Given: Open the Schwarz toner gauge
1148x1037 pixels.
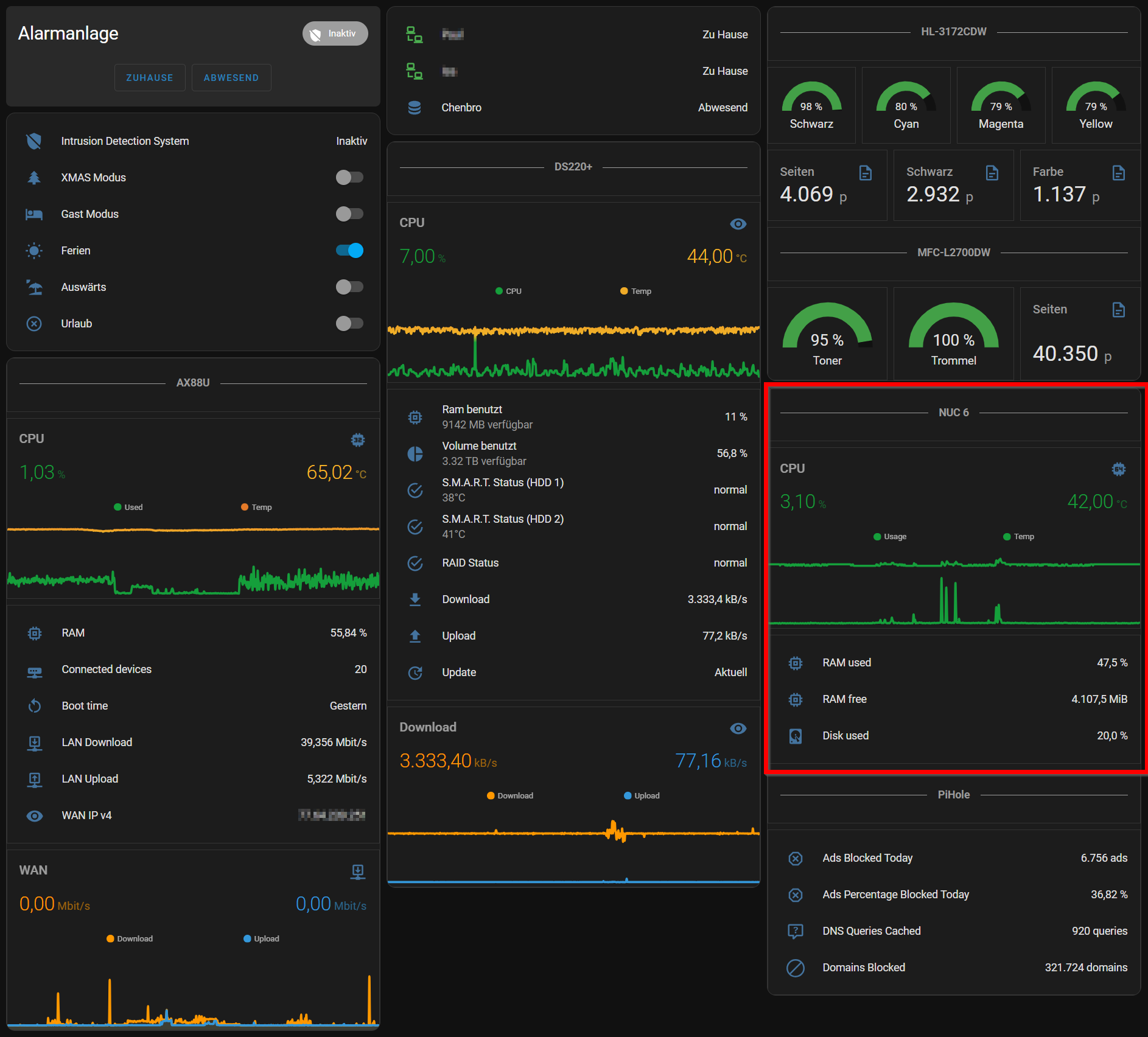Looking at the screenshot, I should [811, 105].
